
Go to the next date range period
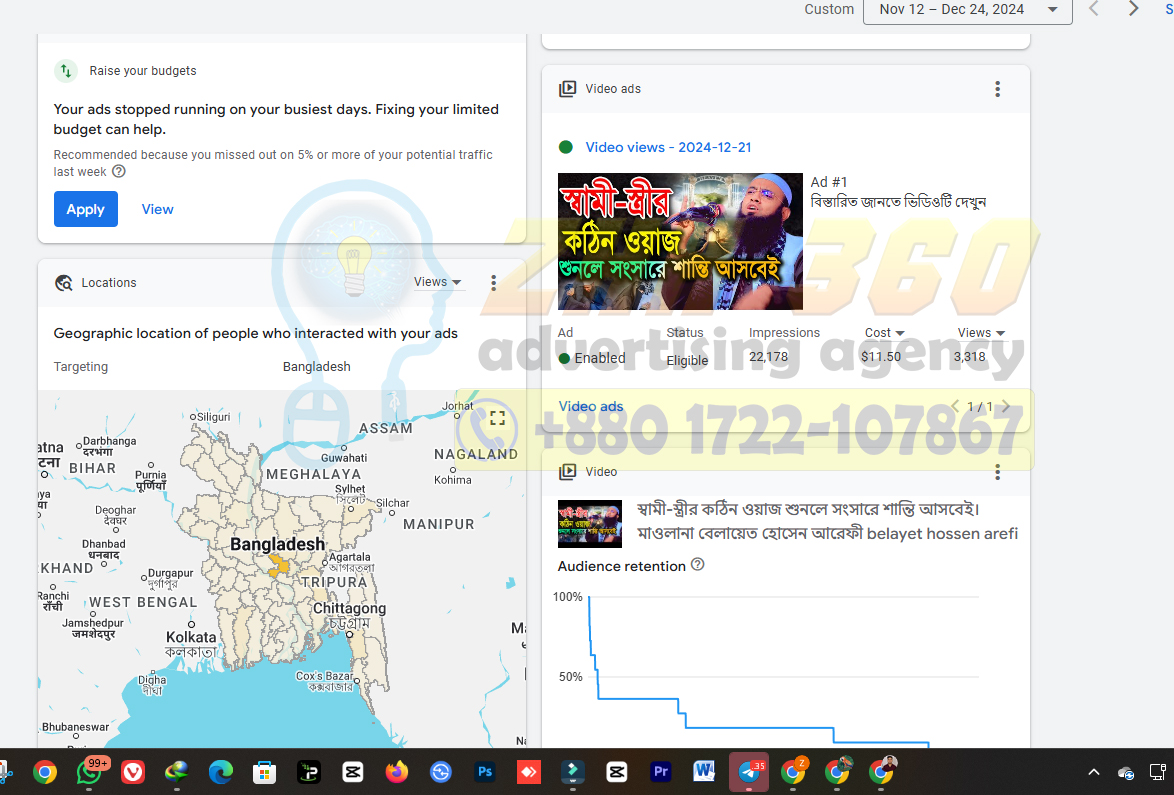[x=1134, y=9]
